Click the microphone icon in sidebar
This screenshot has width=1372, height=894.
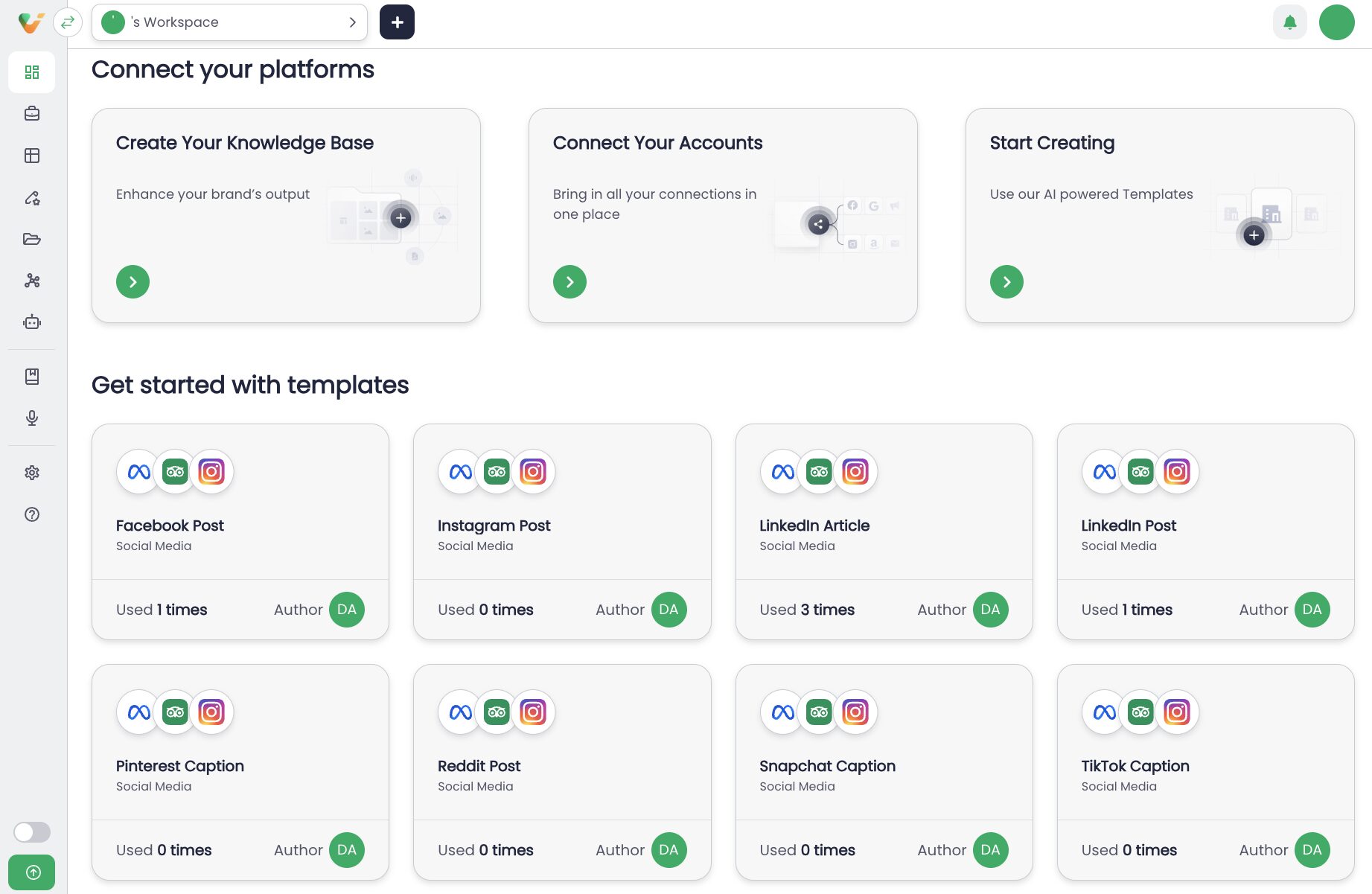(x=31, y=418)
